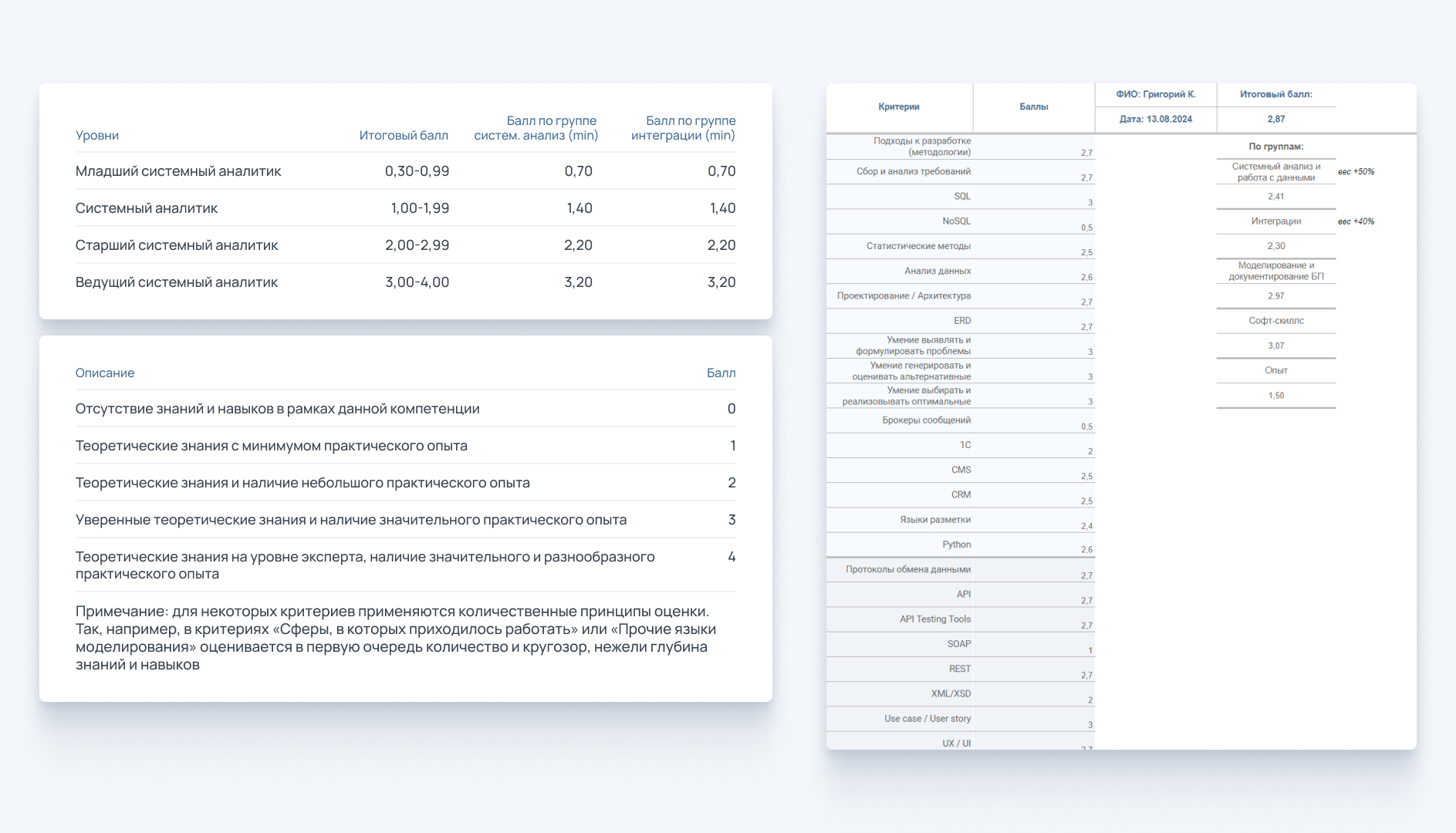Click 'Теоретические знания с минимумом практического опыта'
1456x833 pixels.
coord(272,446)
